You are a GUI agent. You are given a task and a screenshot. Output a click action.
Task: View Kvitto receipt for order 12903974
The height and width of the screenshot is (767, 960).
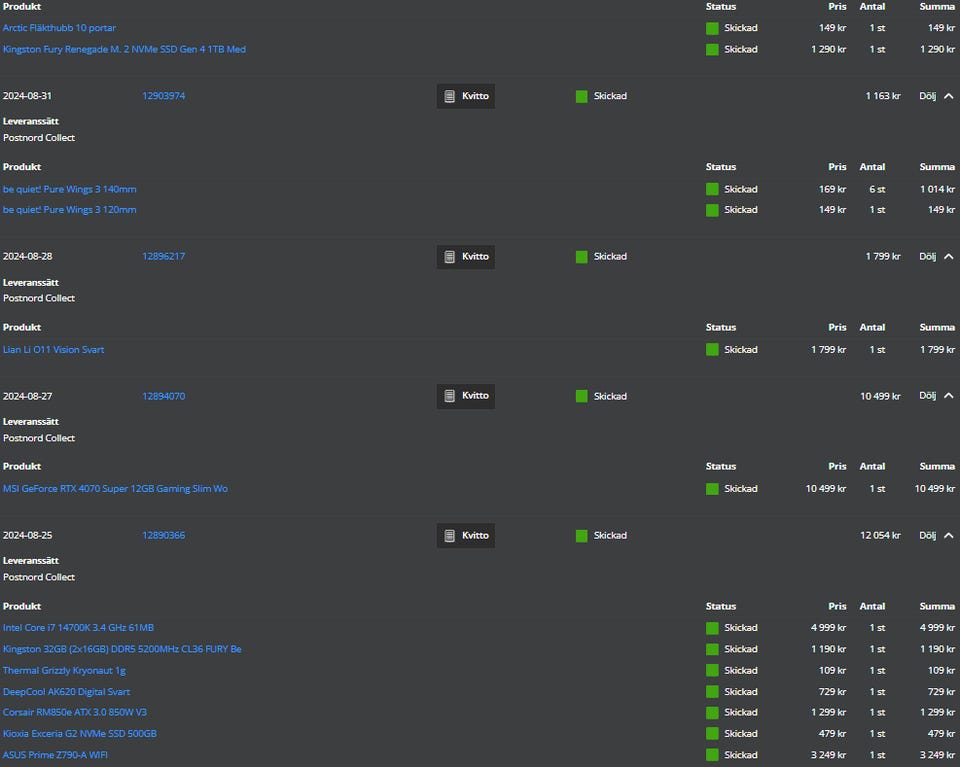point(465,96)
